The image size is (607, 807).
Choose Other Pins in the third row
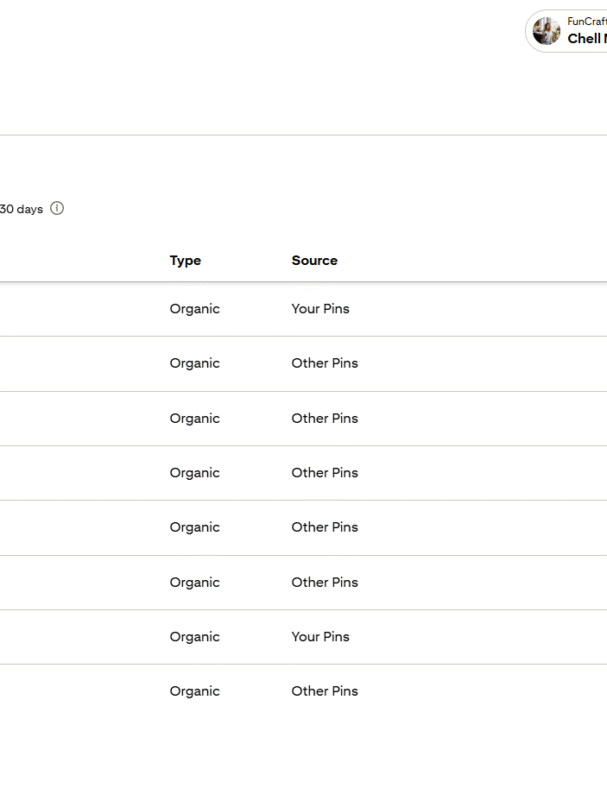[x=324, y=418]
